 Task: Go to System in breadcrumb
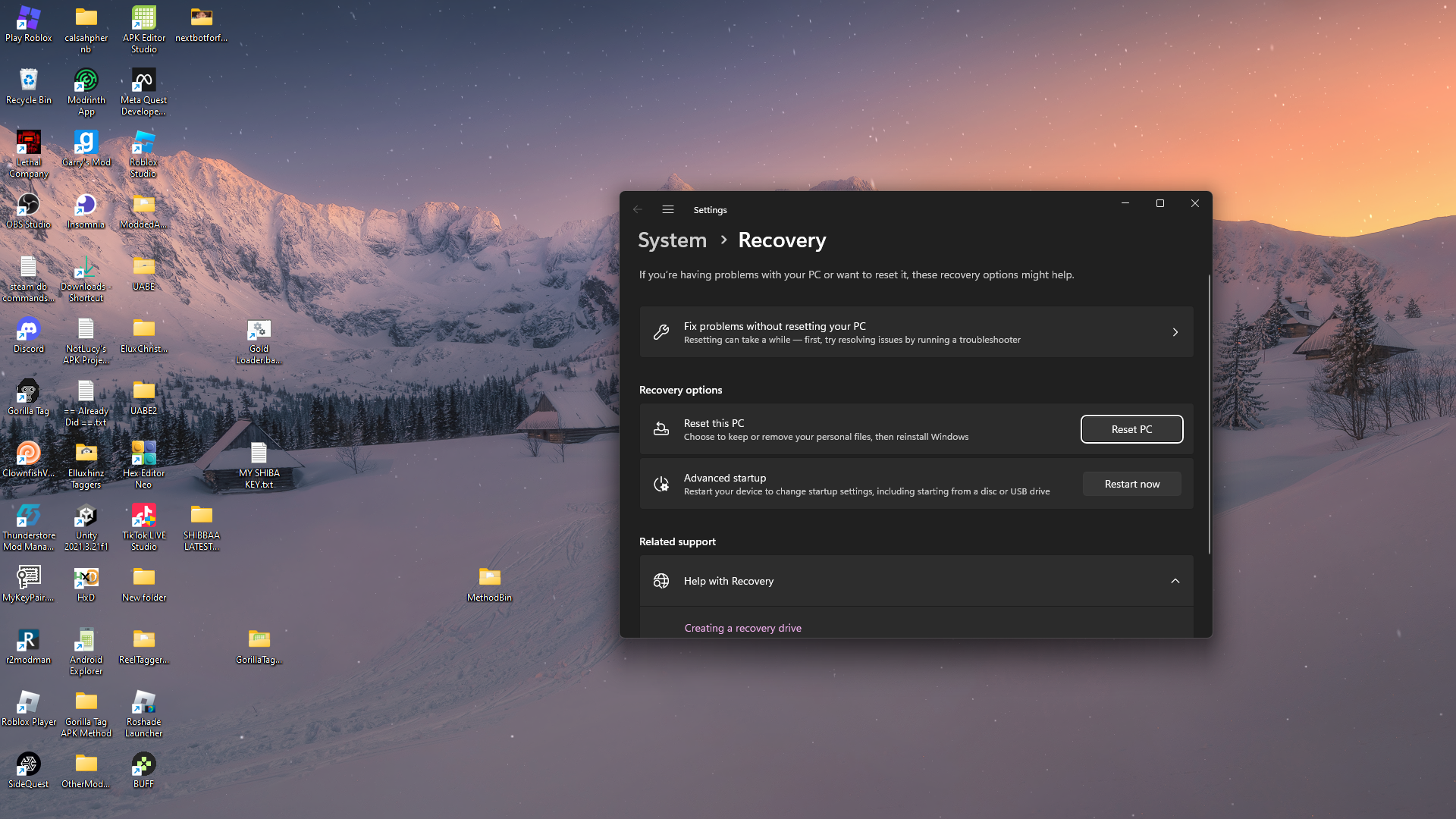tap(672, 240)
